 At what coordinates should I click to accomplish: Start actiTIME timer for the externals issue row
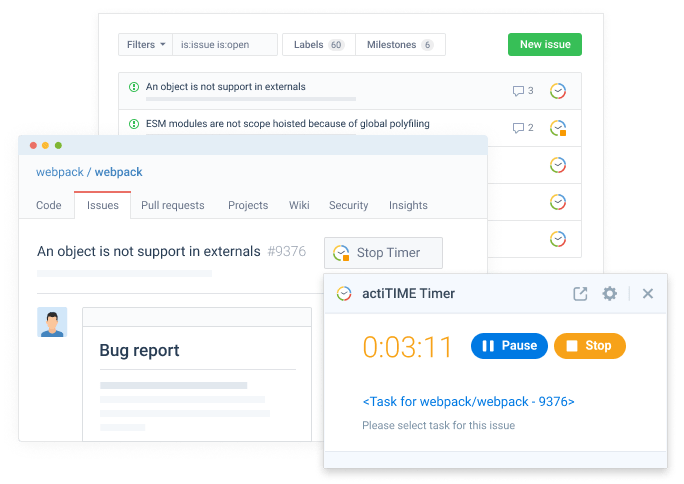pyautogui.click(x=557, y=91)
